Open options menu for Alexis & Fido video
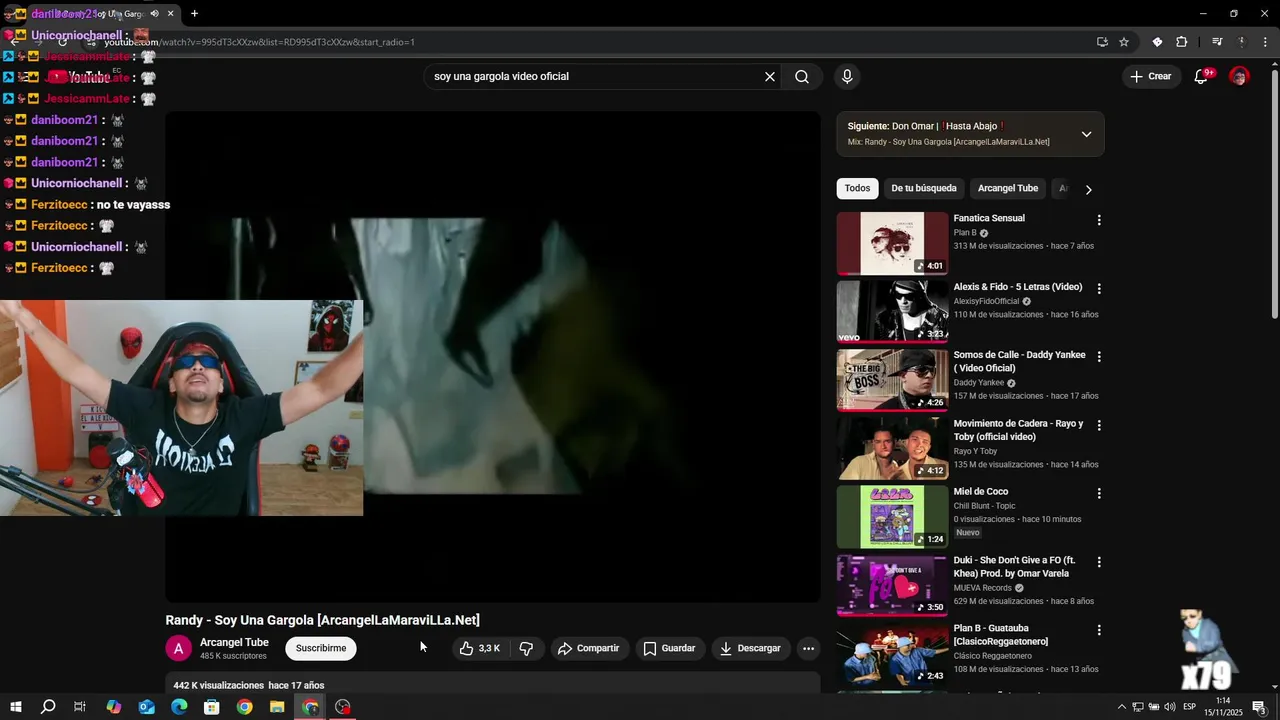 [1099, 288]
